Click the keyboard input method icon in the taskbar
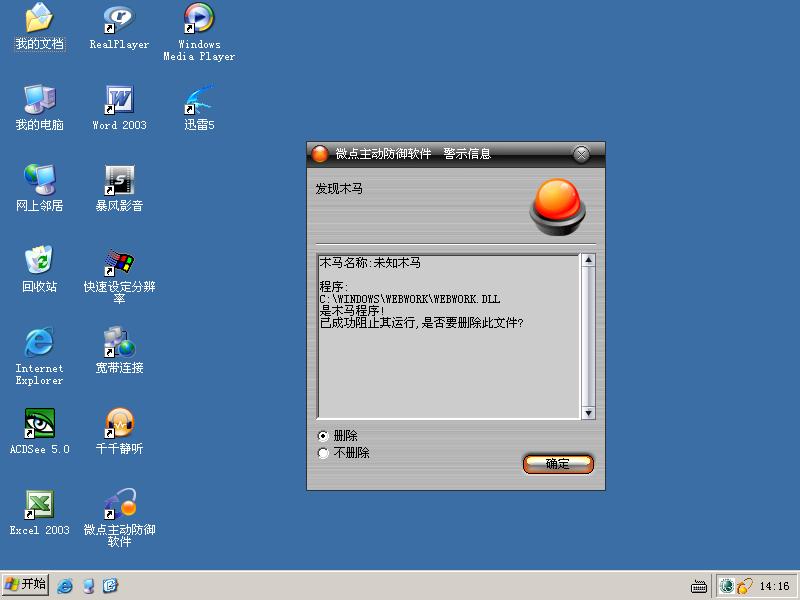Viewport: 800px width, 600px height. pos(698,587)
